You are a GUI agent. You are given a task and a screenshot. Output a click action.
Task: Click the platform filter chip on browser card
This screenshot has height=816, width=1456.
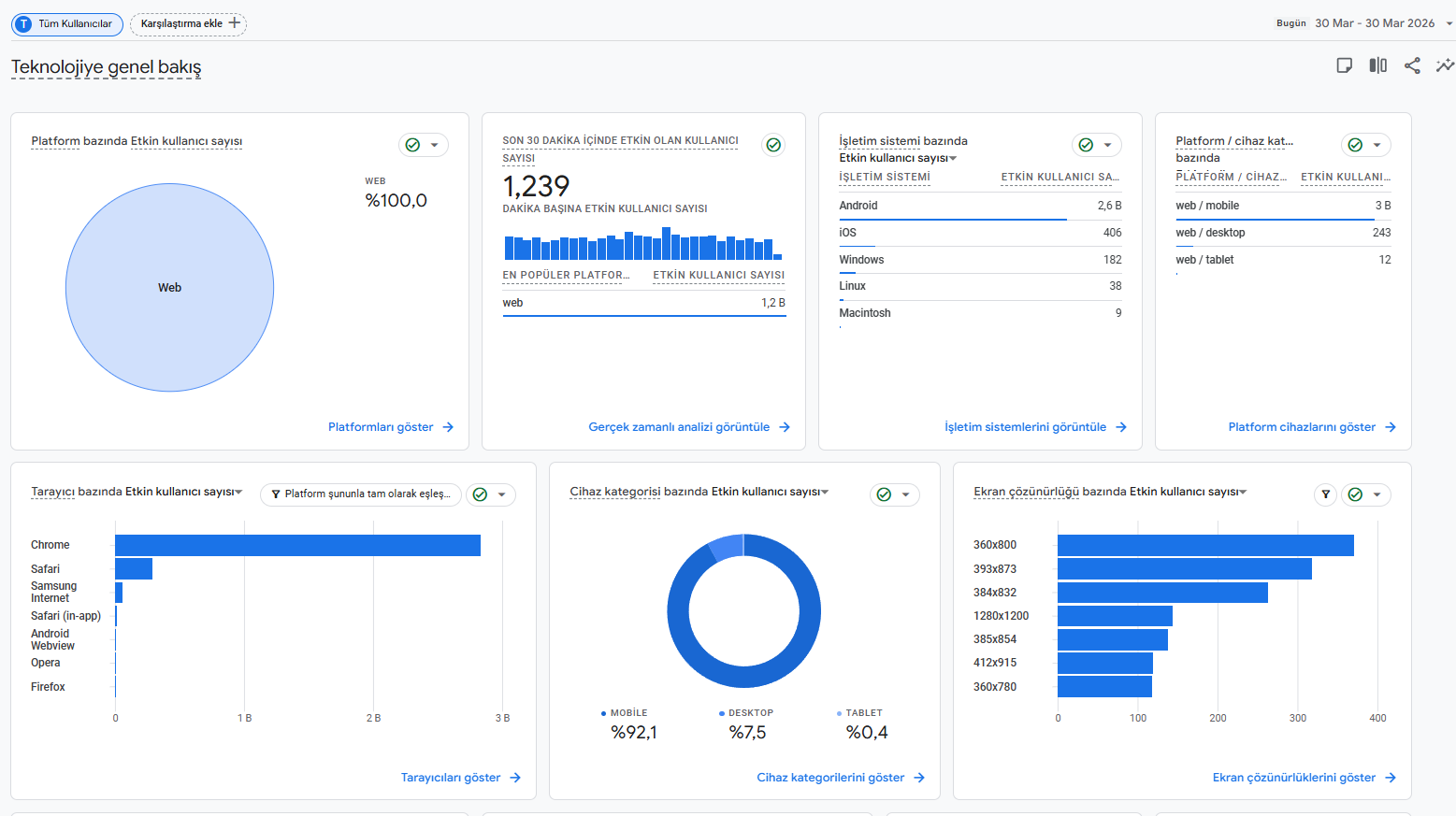click(361, 494)
